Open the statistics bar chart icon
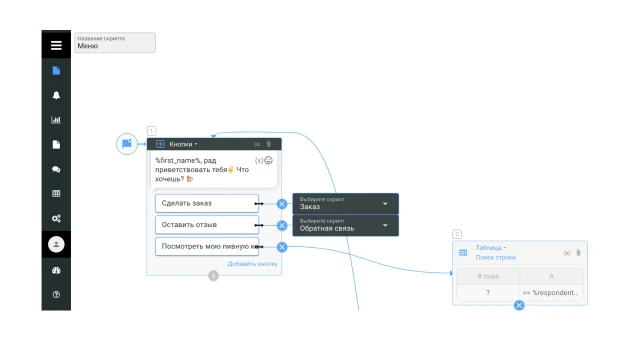Viewport: 640px width, 360px height. tap(56, 120)
